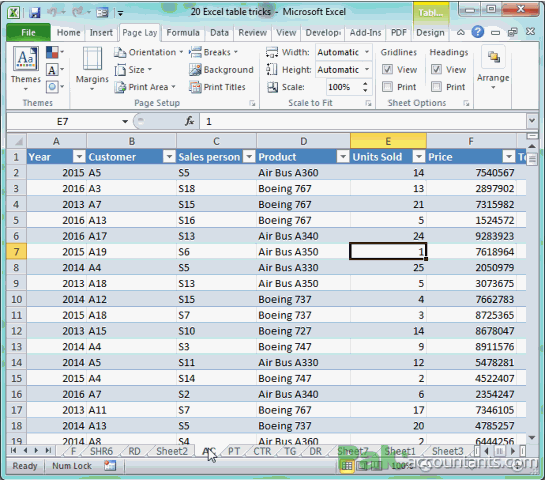545x480 pixels.
Task: Open the Sheet2 worksheet tab
Action: tap(172, 451)
